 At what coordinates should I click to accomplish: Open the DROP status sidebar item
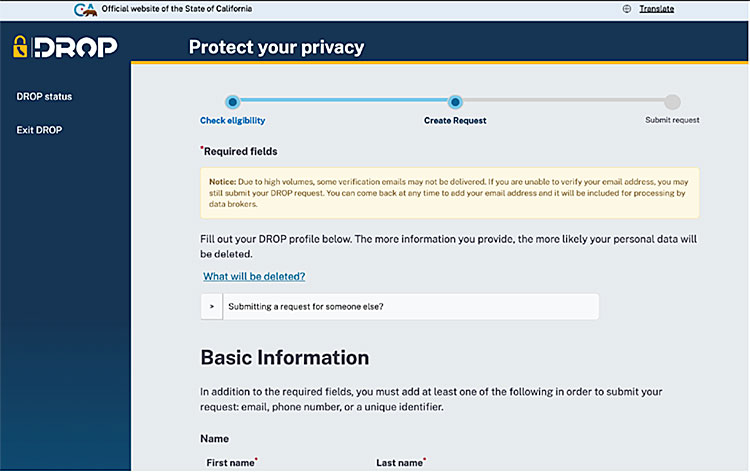[44, 97]
